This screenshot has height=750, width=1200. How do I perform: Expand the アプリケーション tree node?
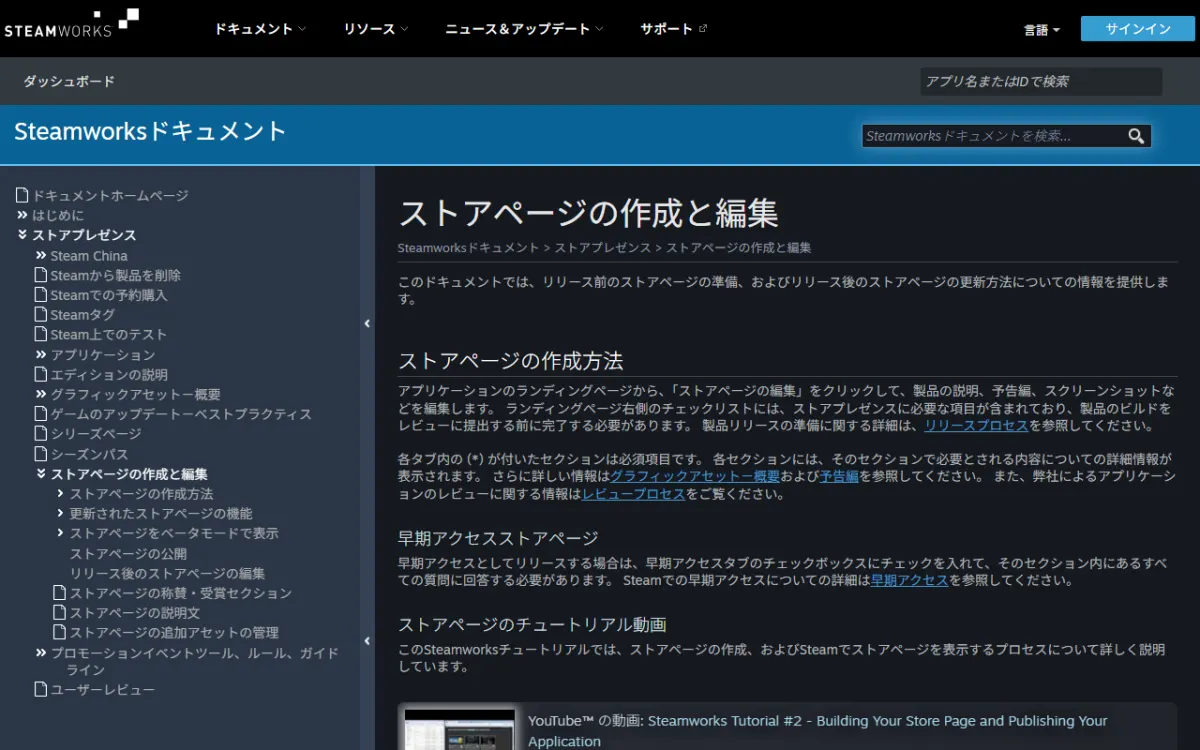41,354
